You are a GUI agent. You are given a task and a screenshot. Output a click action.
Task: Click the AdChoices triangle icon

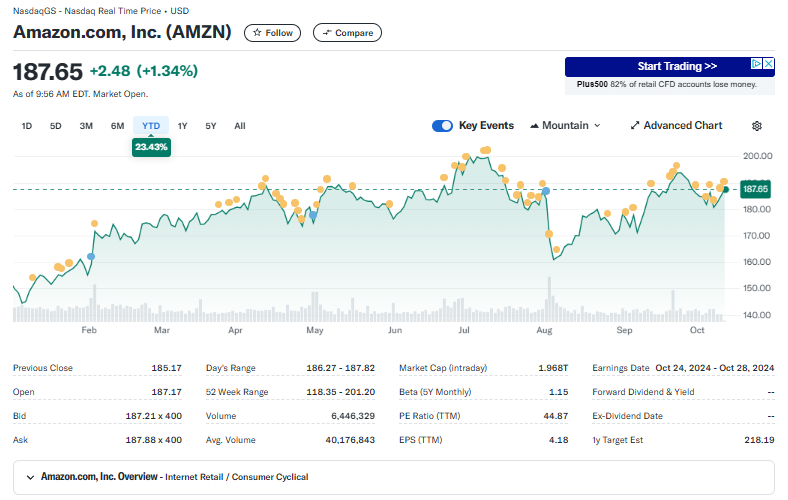[756, 63]
